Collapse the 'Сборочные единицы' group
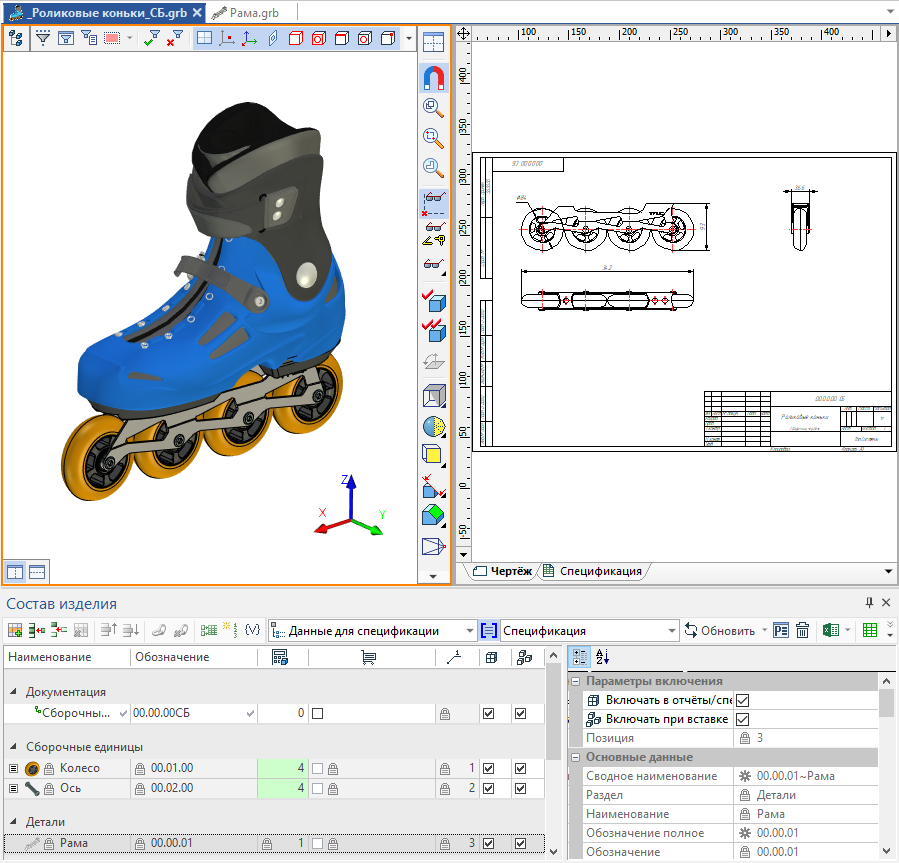This screenshot has width=899, height=863. coord(14,747)
